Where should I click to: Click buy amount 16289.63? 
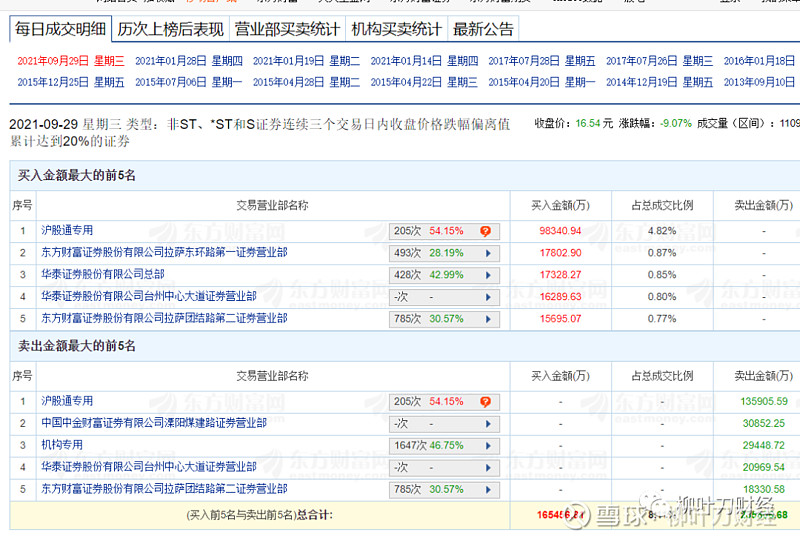click(x=560, y=297)
